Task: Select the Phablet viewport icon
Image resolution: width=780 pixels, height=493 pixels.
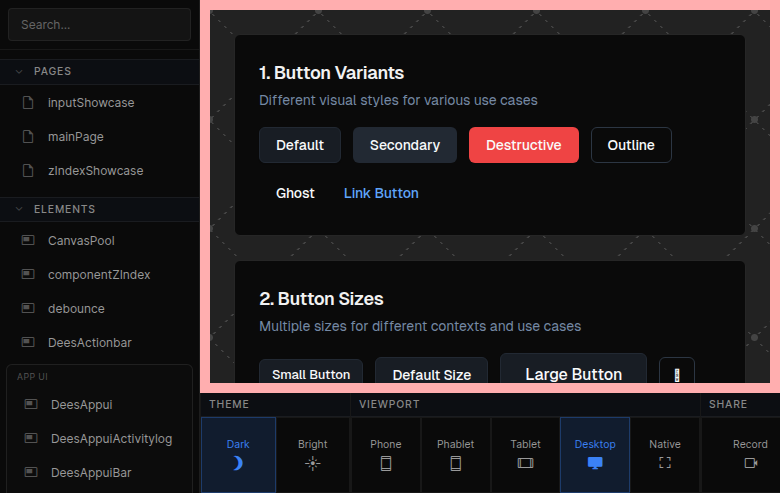Action: [x=456, y=463]
